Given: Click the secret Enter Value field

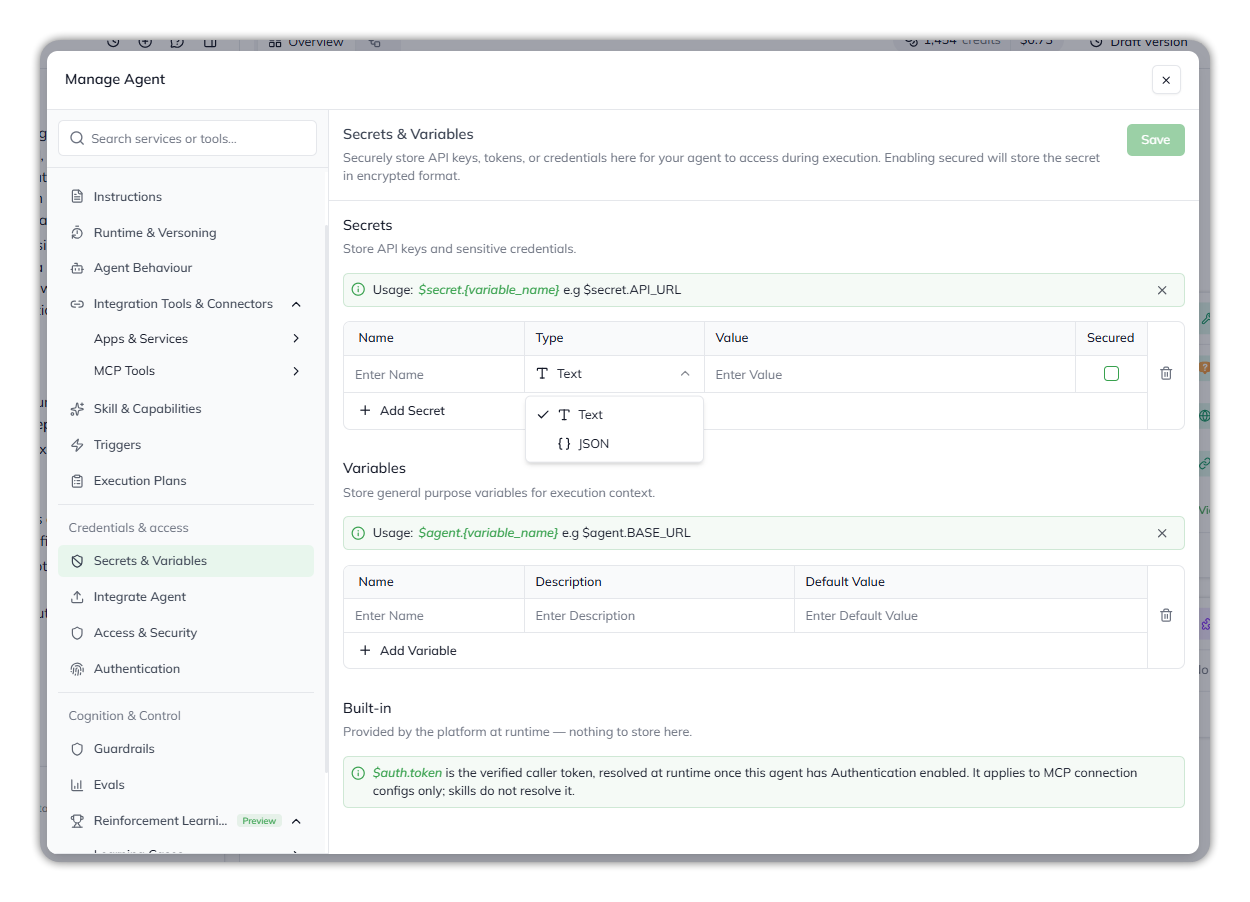Looking at the screenshot, I should [x=890, y=374].
